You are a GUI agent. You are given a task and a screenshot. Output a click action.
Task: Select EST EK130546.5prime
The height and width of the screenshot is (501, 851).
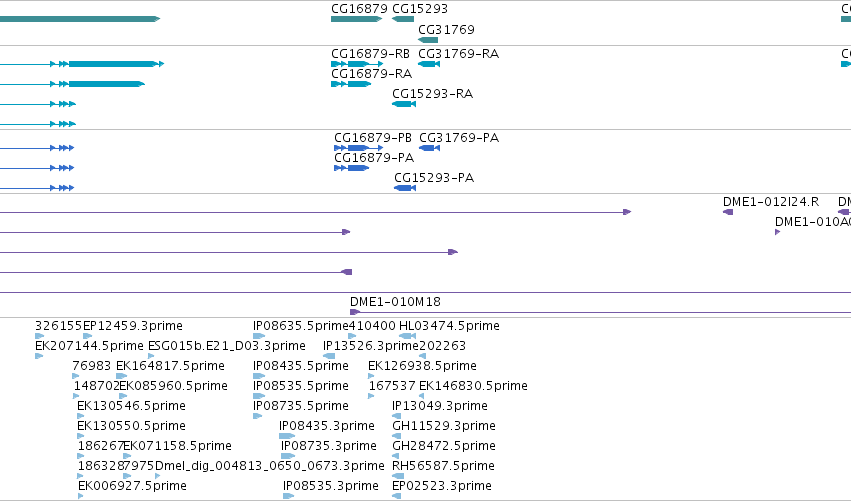80,416
